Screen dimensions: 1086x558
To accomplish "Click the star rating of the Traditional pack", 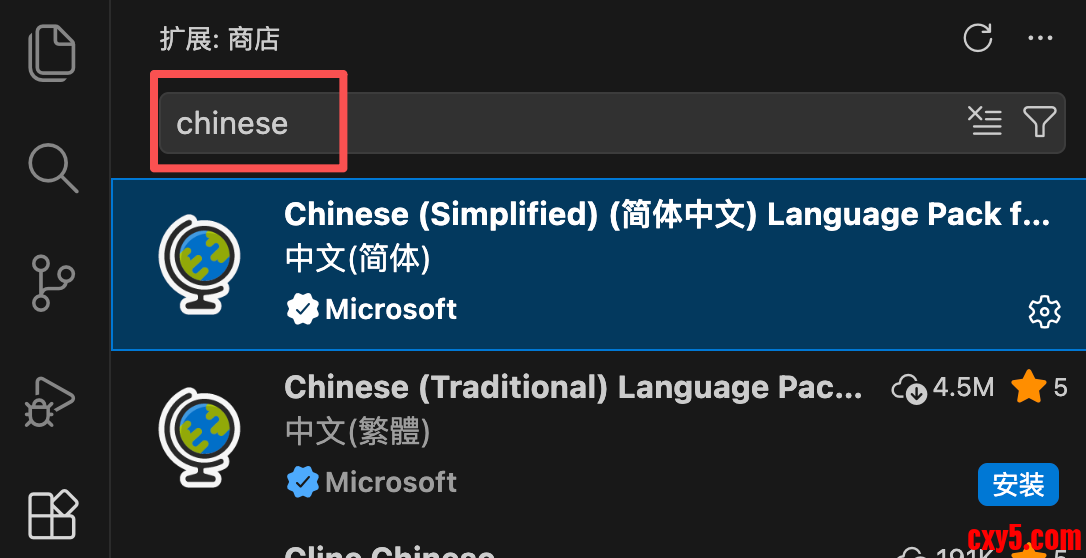I will tap(1040, 388).
